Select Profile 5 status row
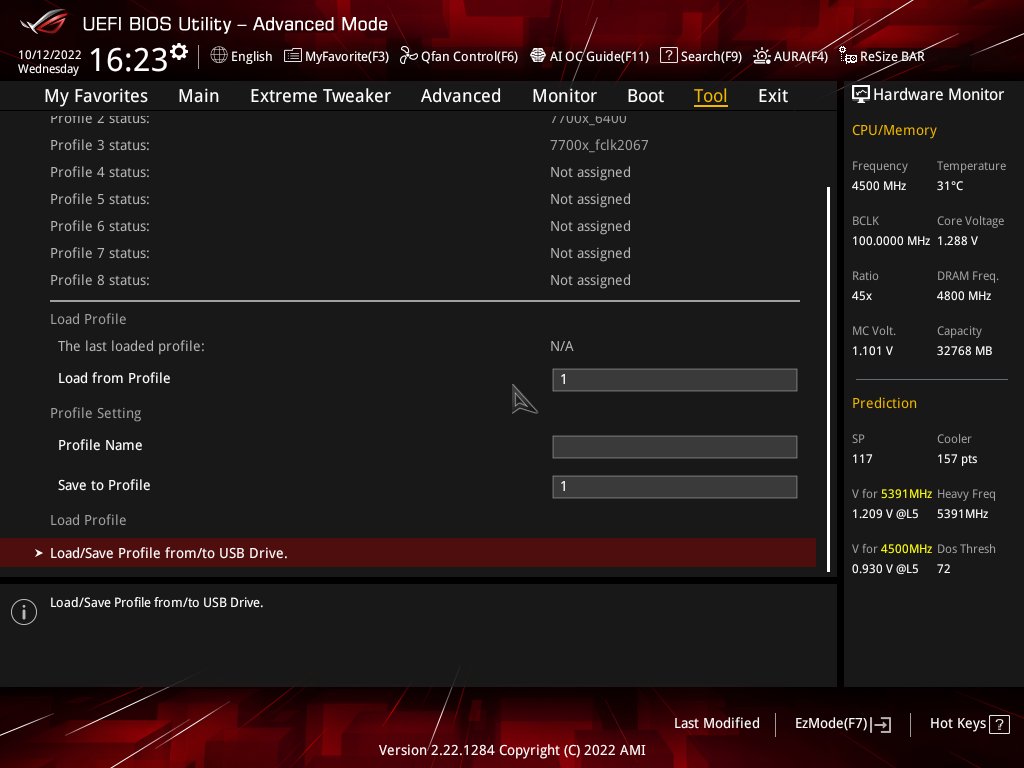 coord(424,199)
